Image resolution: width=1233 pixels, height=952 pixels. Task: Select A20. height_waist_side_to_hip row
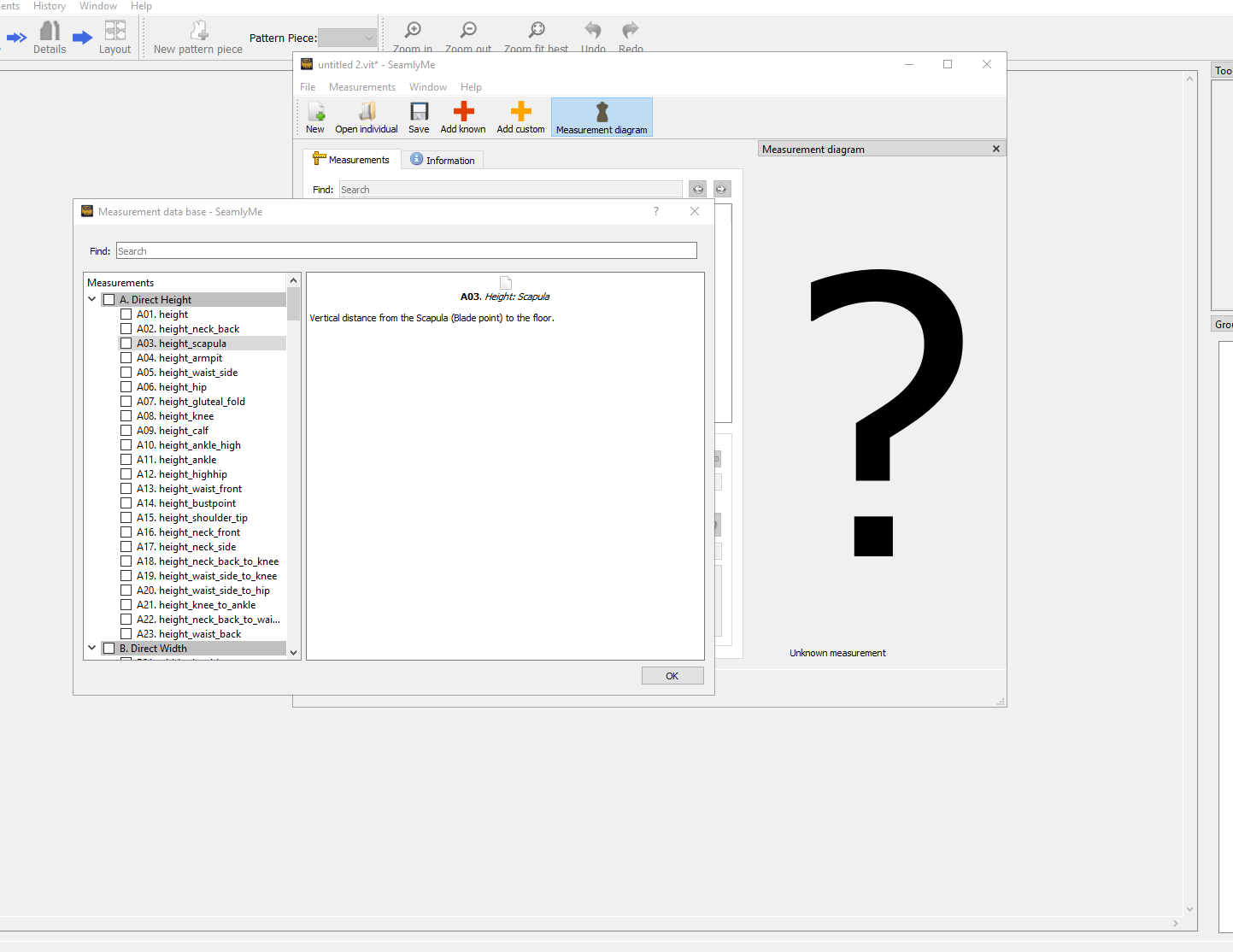(x=202, y=591)
